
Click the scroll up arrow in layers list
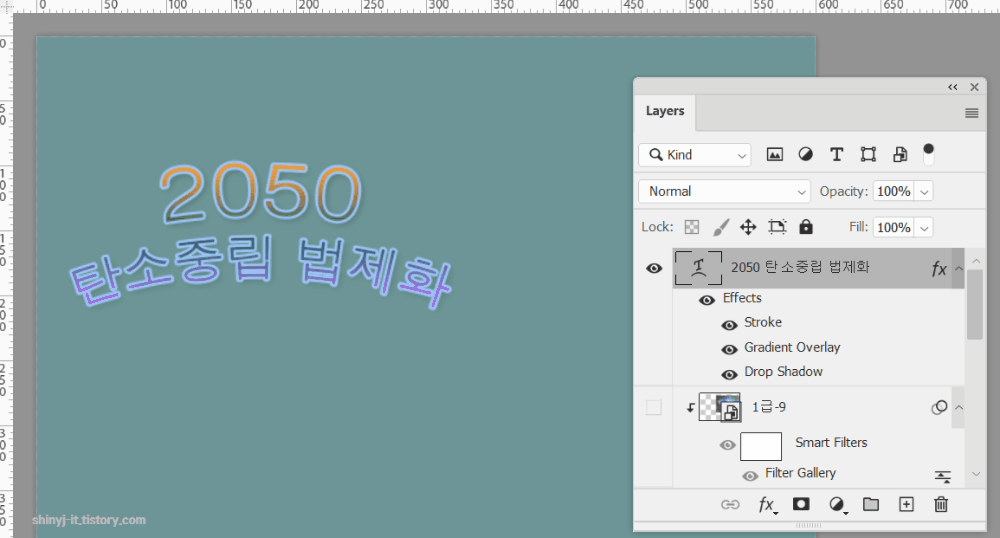[975, 260]
